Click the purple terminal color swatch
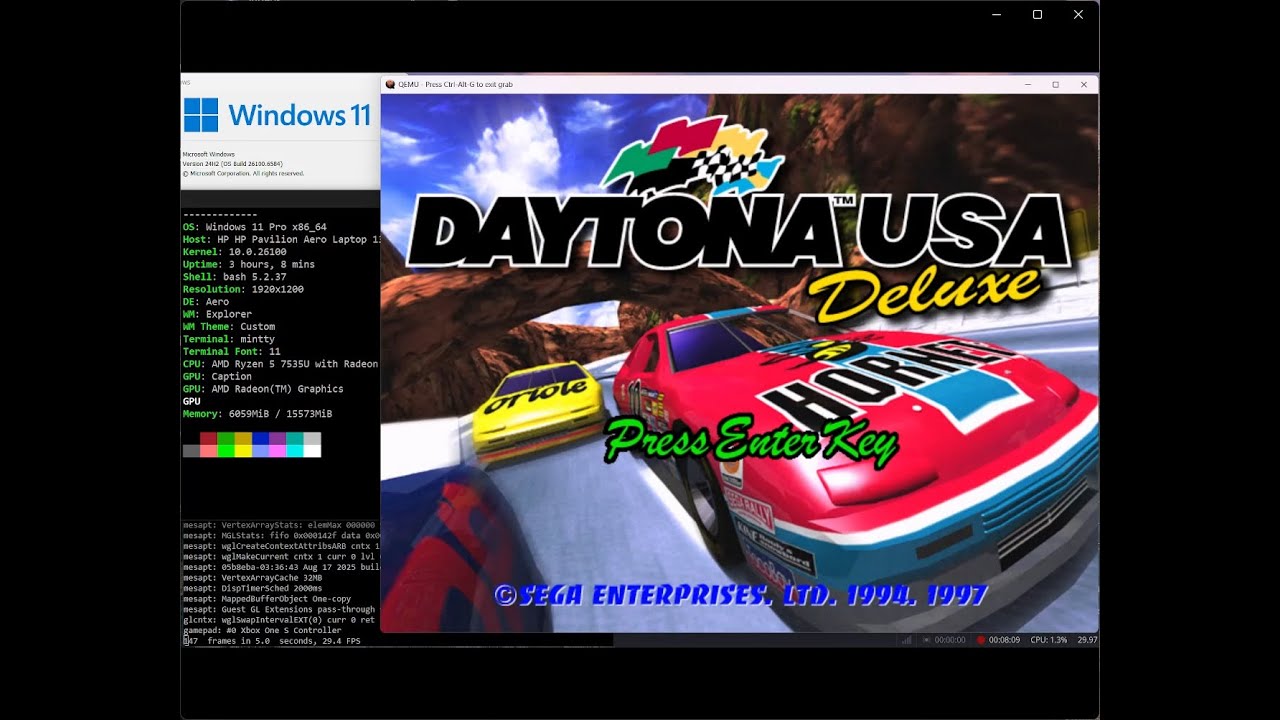The height and width of the screenshot is (720, 1280). pyautogui.click(x=277, y=438)
